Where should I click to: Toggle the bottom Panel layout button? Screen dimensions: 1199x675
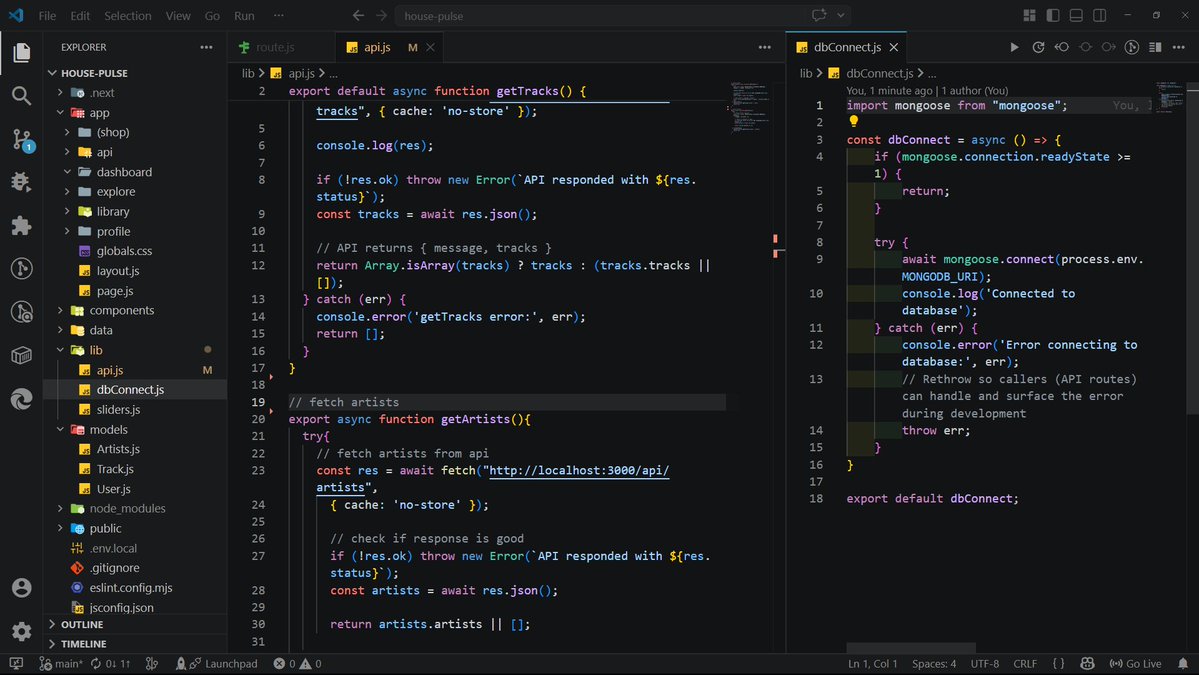click(x=1076, y=16)
